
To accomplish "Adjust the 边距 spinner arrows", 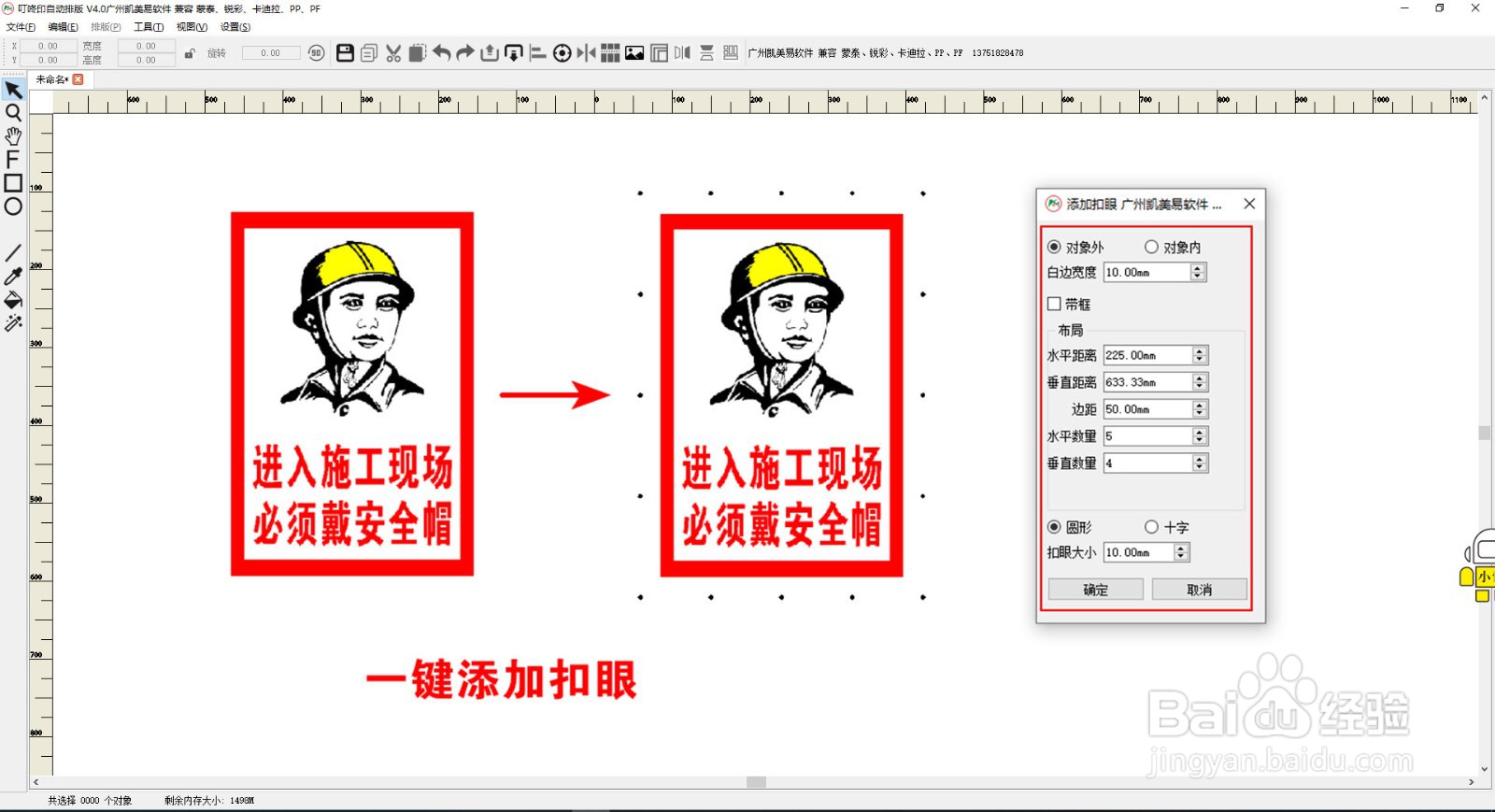I will click(1200, 409).
